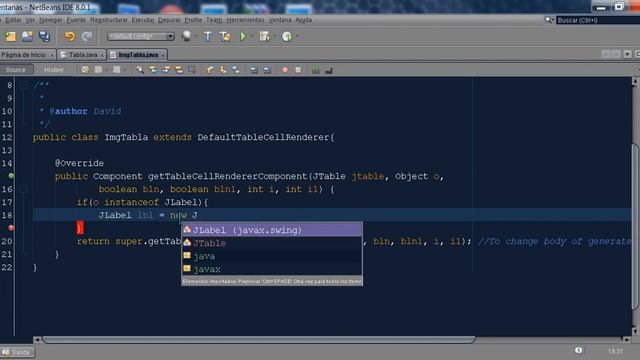The image size is (640, 360).
Task: Expand arrow next to globe browser icon
Action: 196,37
